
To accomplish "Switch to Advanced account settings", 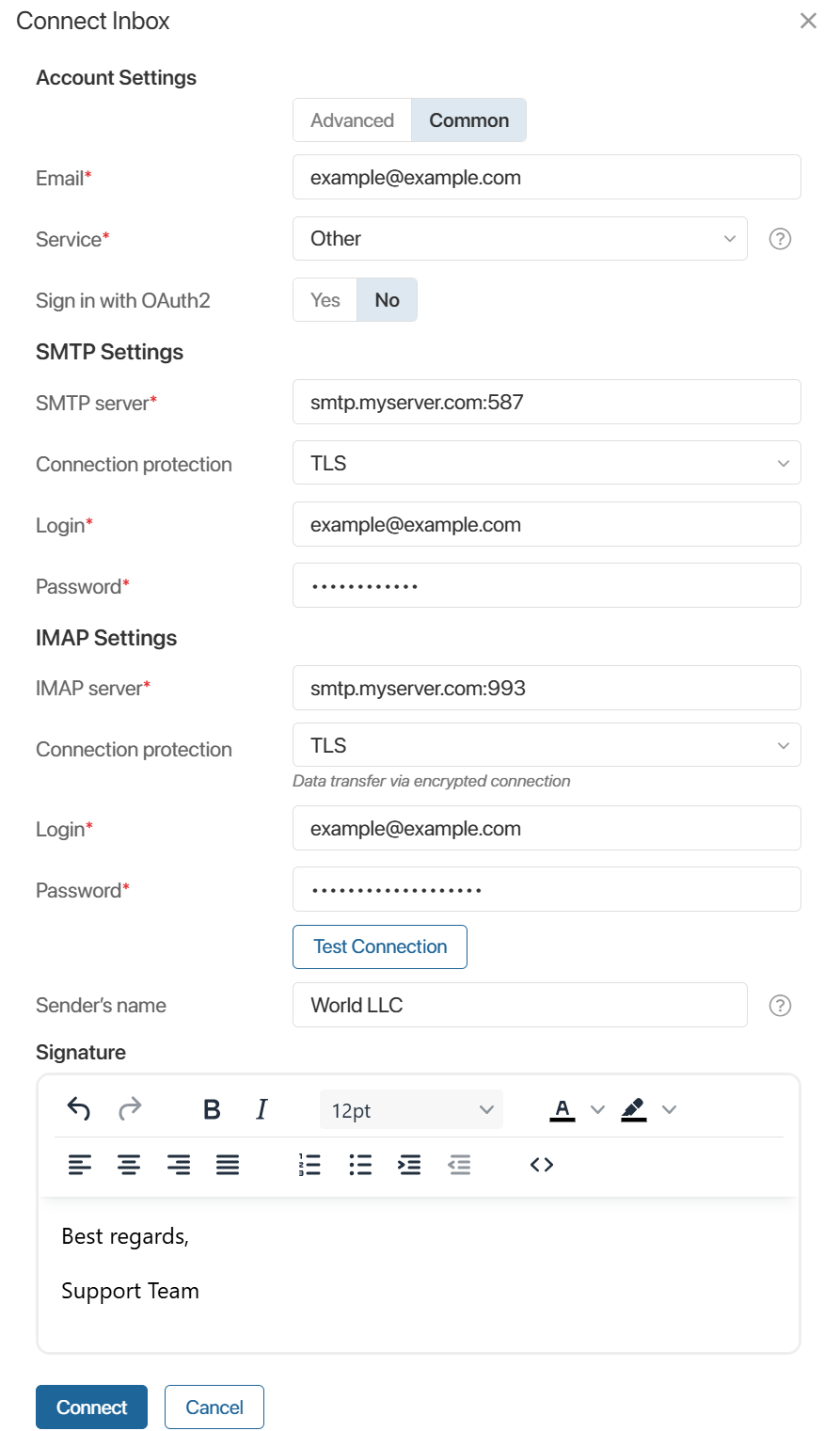I will [x=353, y=120].
